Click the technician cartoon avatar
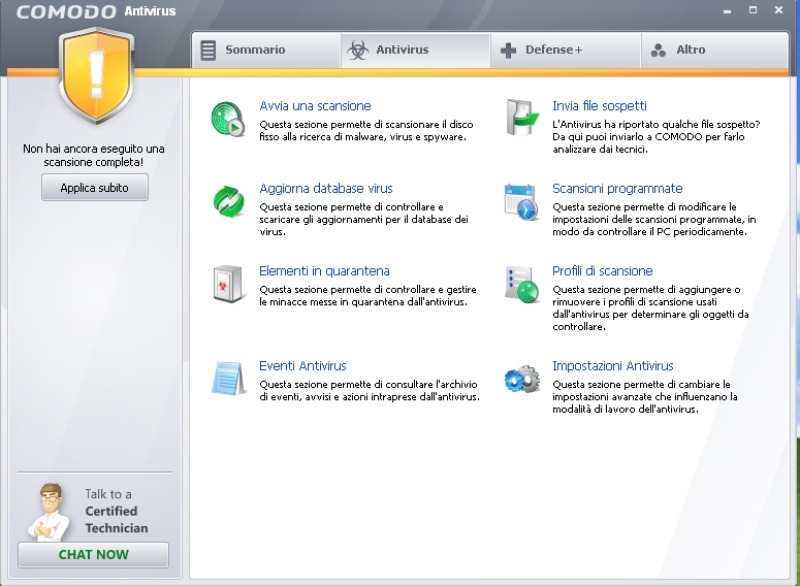This screenshot has height=586, width=800. tap(50, 512)
